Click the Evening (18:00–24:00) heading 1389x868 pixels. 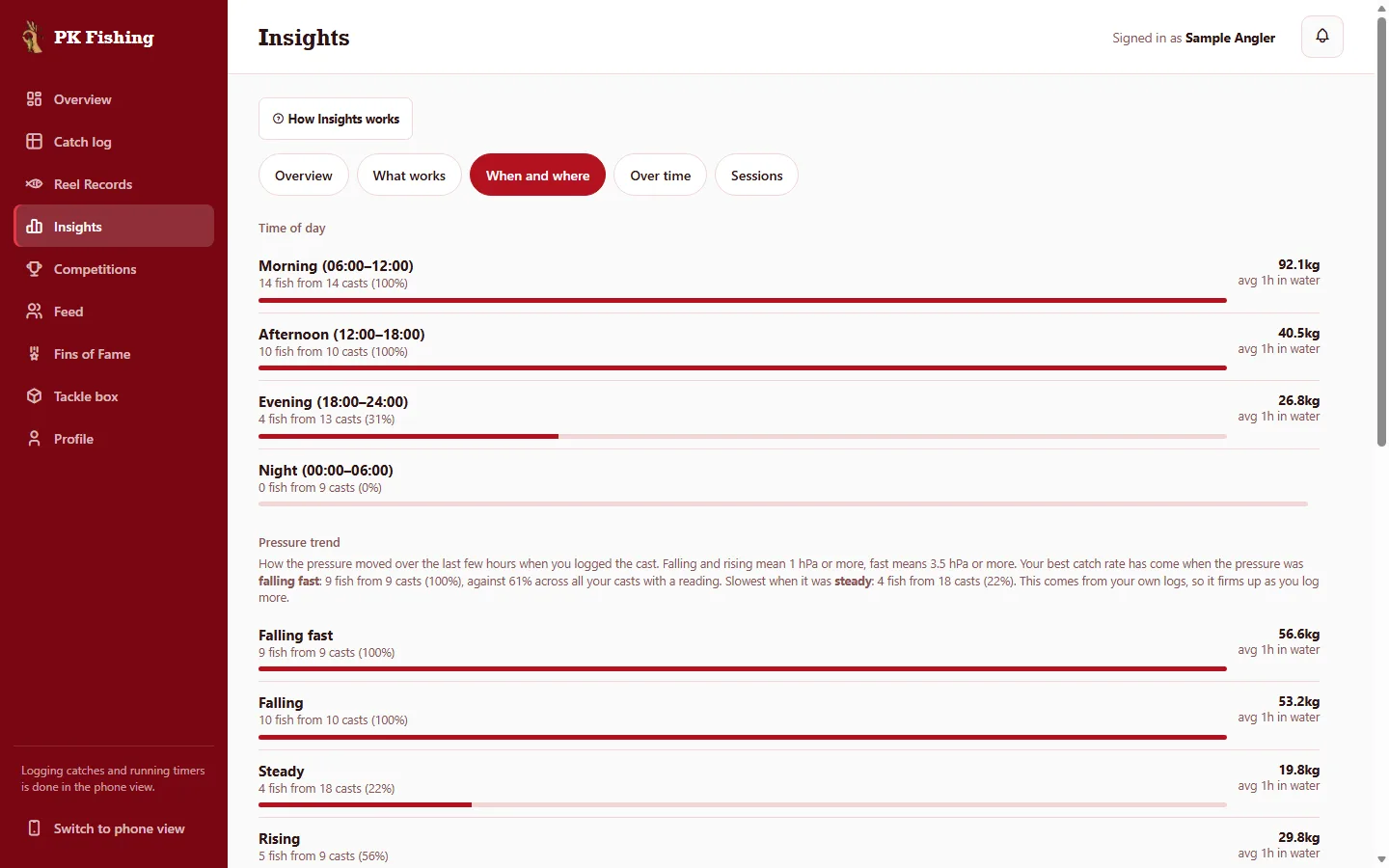333,401
